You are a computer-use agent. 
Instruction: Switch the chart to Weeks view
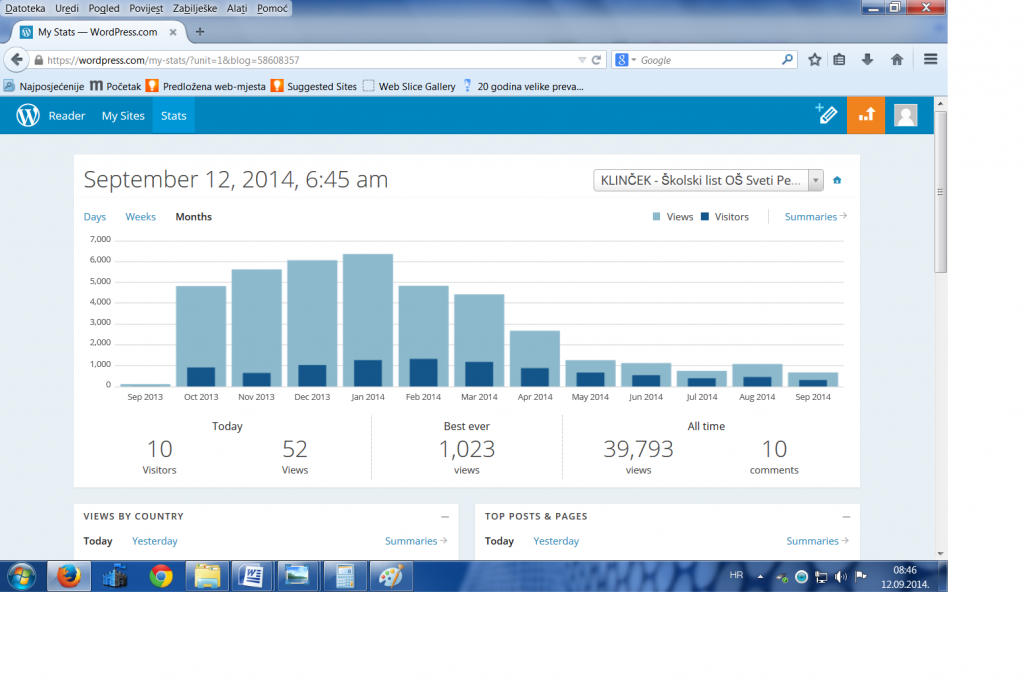tap(140, 217)
